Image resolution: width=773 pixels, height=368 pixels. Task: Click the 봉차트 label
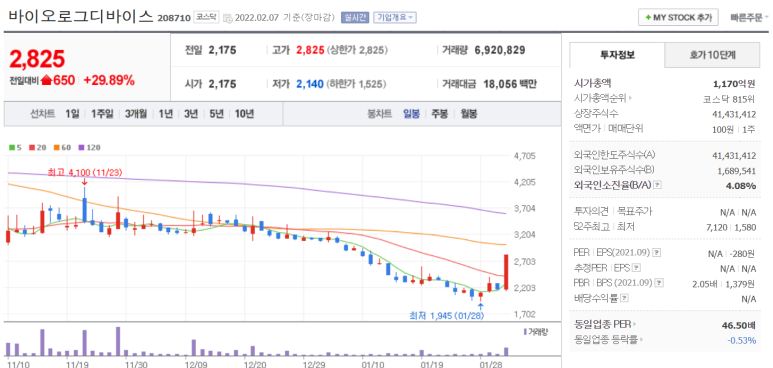pos(380,114)
